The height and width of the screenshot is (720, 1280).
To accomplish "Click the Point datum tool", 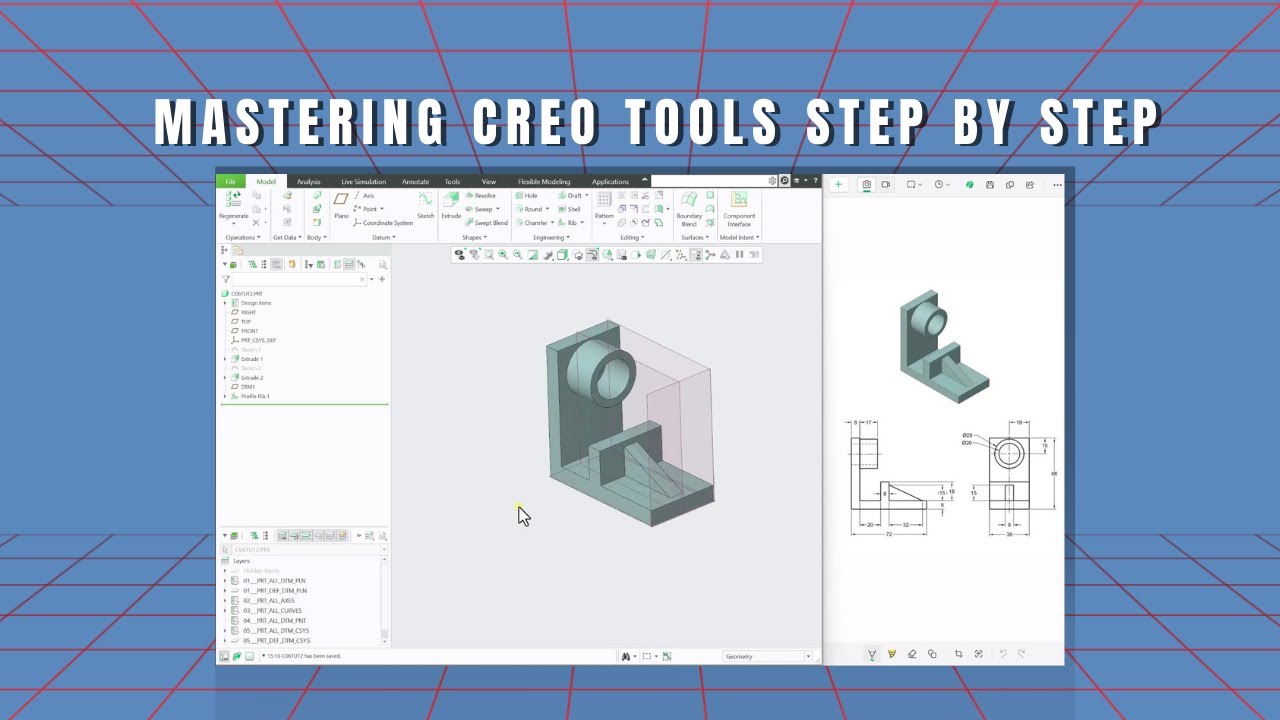I will 366,209.
